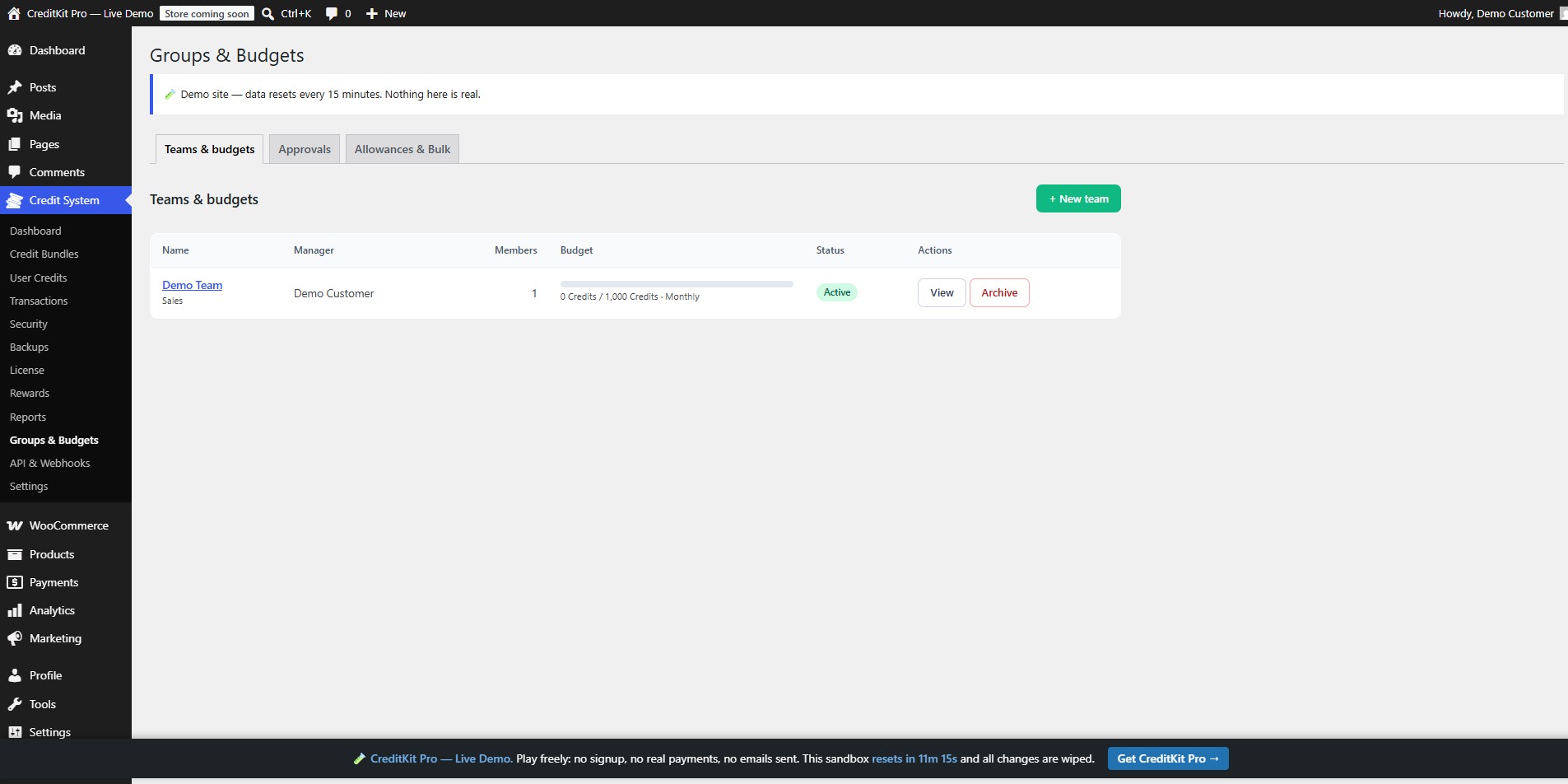Click the Actions column header
This screenshot has width=1568, height=784.
click(935, 250)
